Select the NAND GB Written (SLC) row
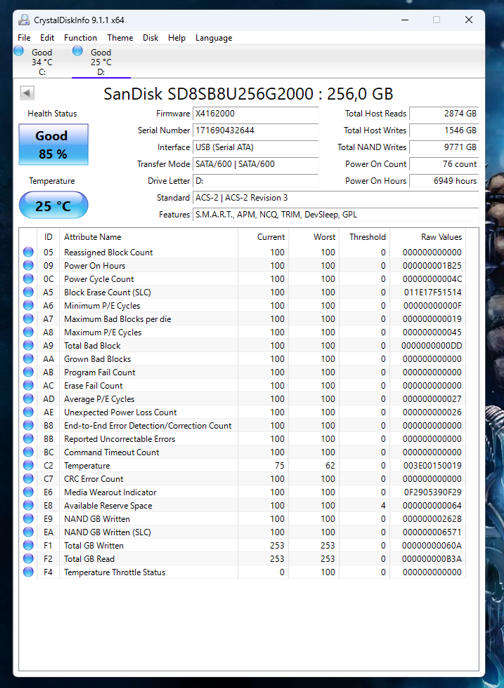The width and height of the screenshot is (504, 688). coord(243,532)
